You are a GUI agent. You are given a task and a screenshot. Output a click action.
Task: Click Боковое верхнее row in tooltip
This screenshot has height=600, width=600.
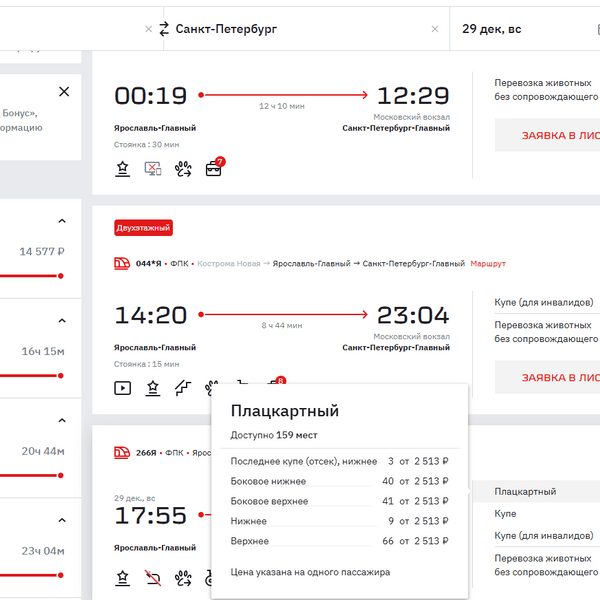[339, 501]
